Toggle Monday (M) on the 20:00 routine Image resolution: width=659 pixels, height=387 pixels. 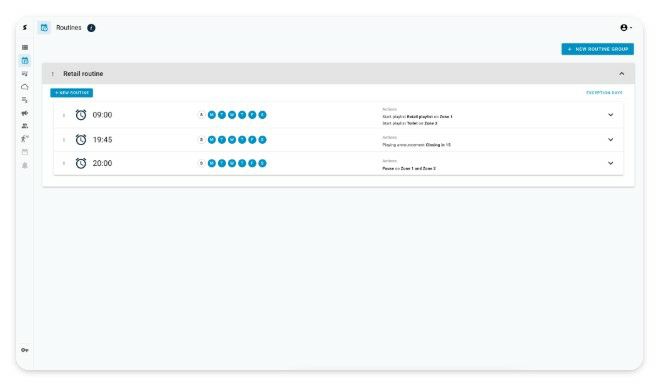(212, 163)
